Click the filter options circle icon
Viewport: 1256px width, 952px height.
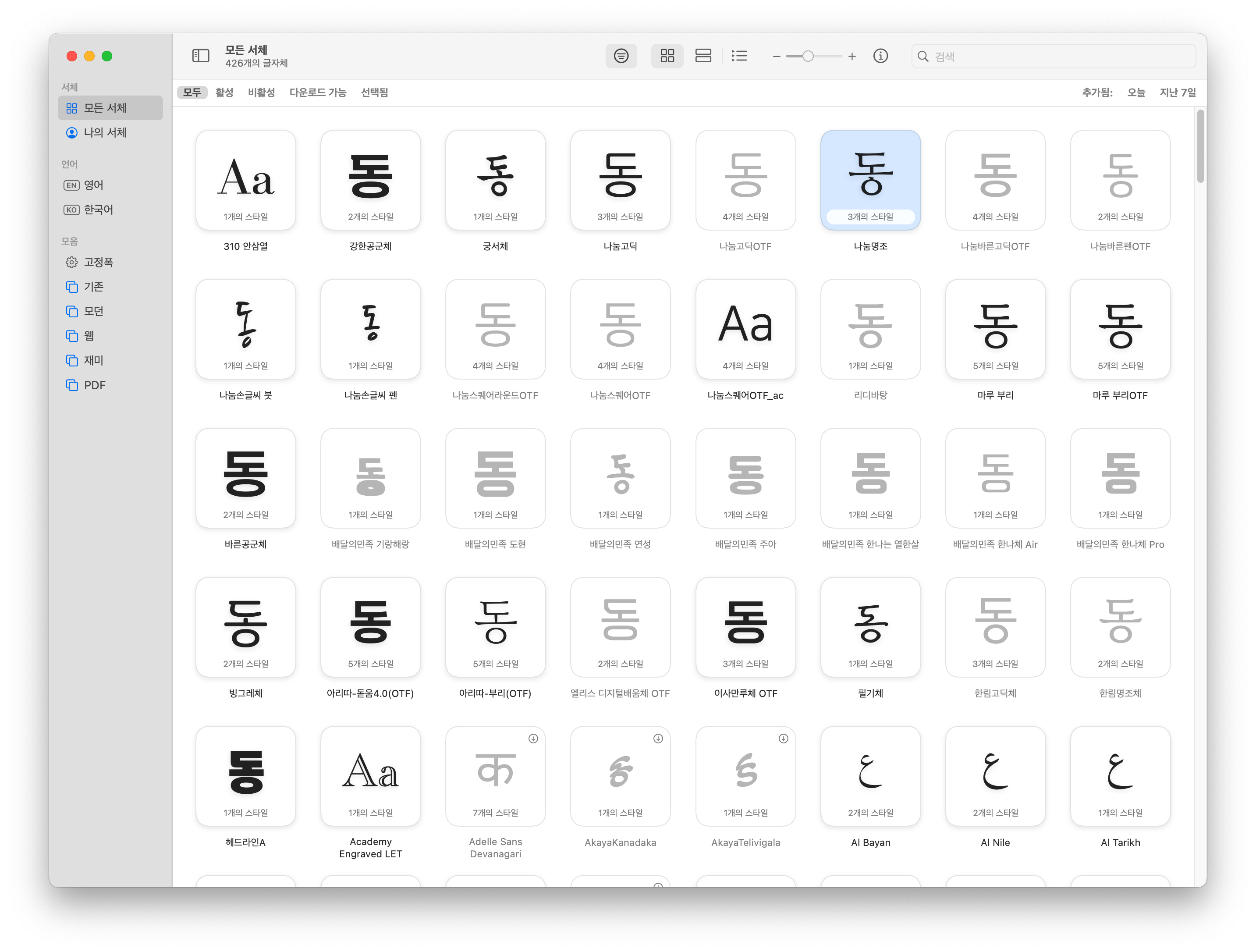pyautogui.click(x=621, y=56)
